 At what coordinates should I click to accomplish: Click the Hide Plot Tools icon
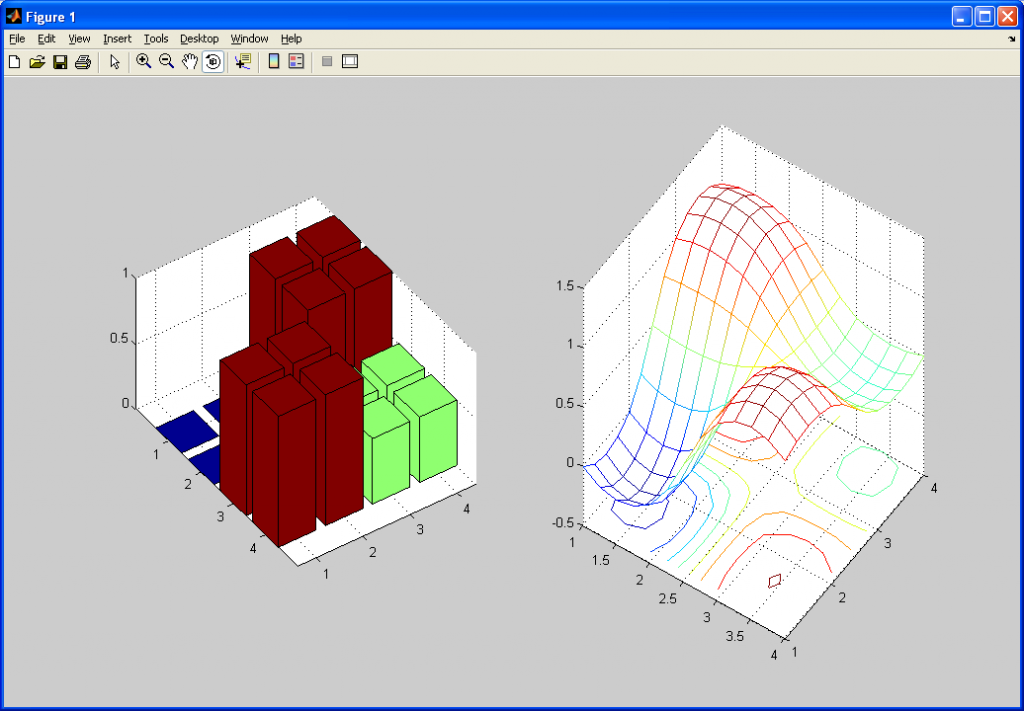[x=327, y=61]
